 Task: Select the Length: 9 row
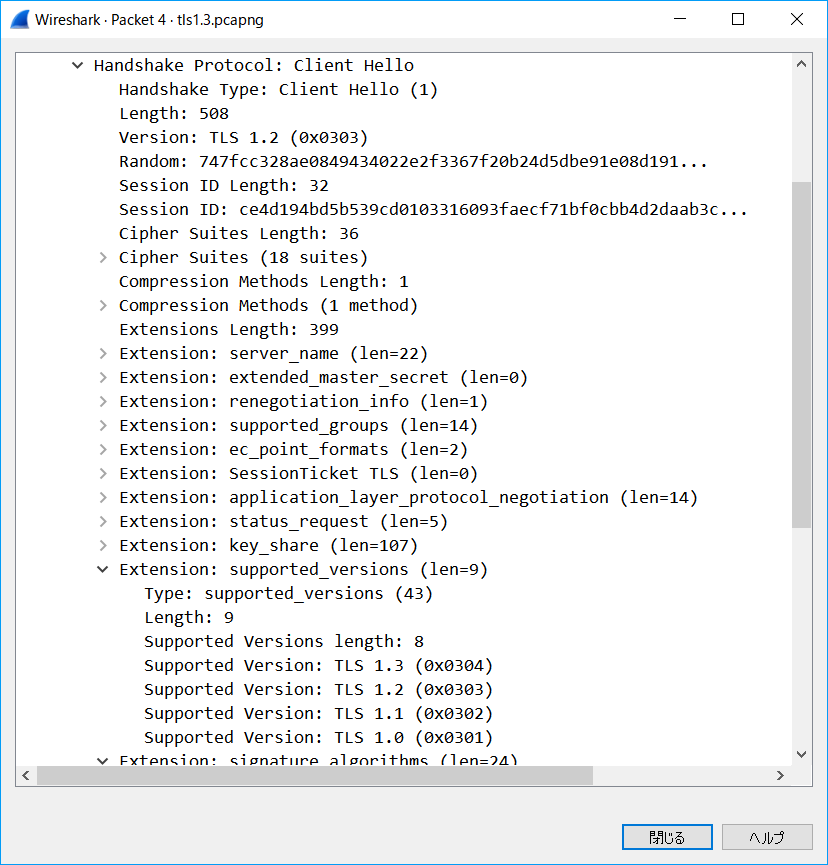tap(189, 618)
